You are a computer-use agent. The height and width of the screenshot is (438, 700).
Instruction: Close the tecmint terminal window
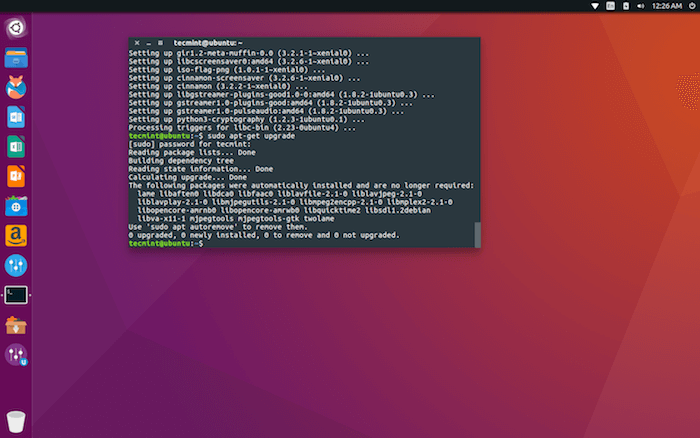[137, 43]
